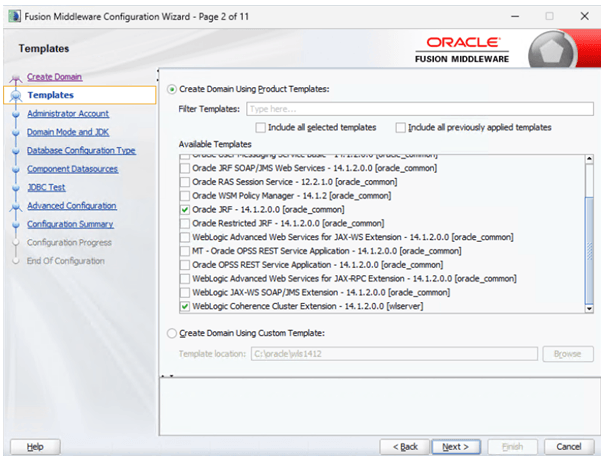Image resolution: width=601 pixels, height=456 pixels.
Task: Click Administrator Account step node bullet
Action: coord(16,114)
